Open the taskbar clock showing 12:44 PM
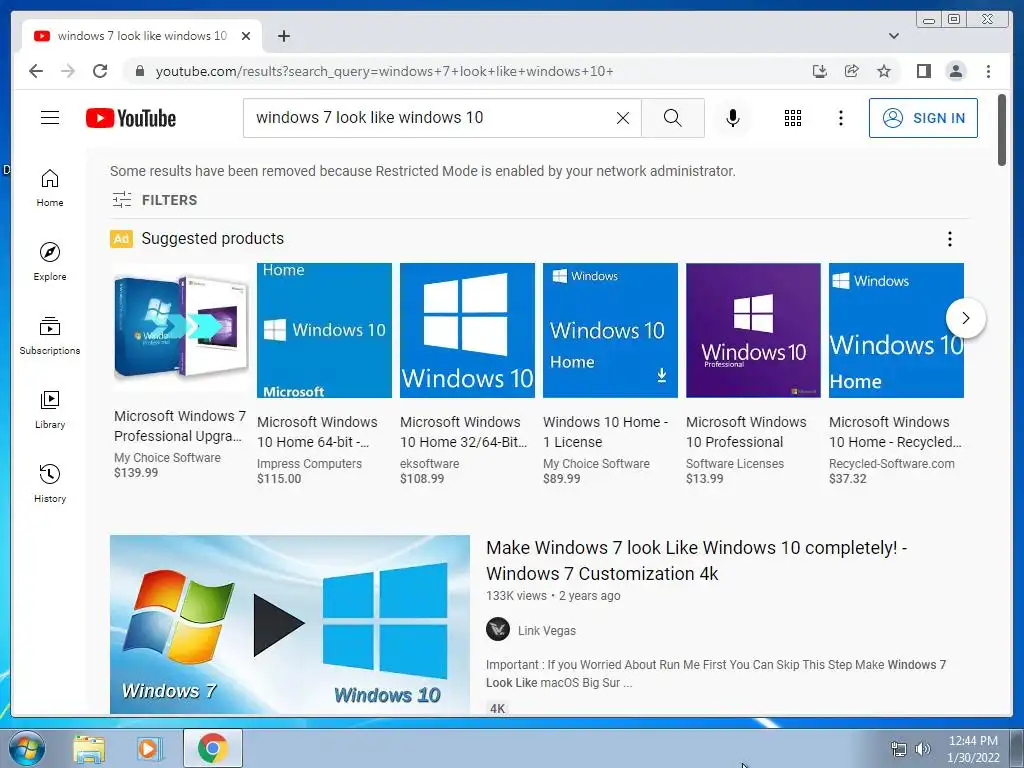The image size is (1024, 768). 973,749
